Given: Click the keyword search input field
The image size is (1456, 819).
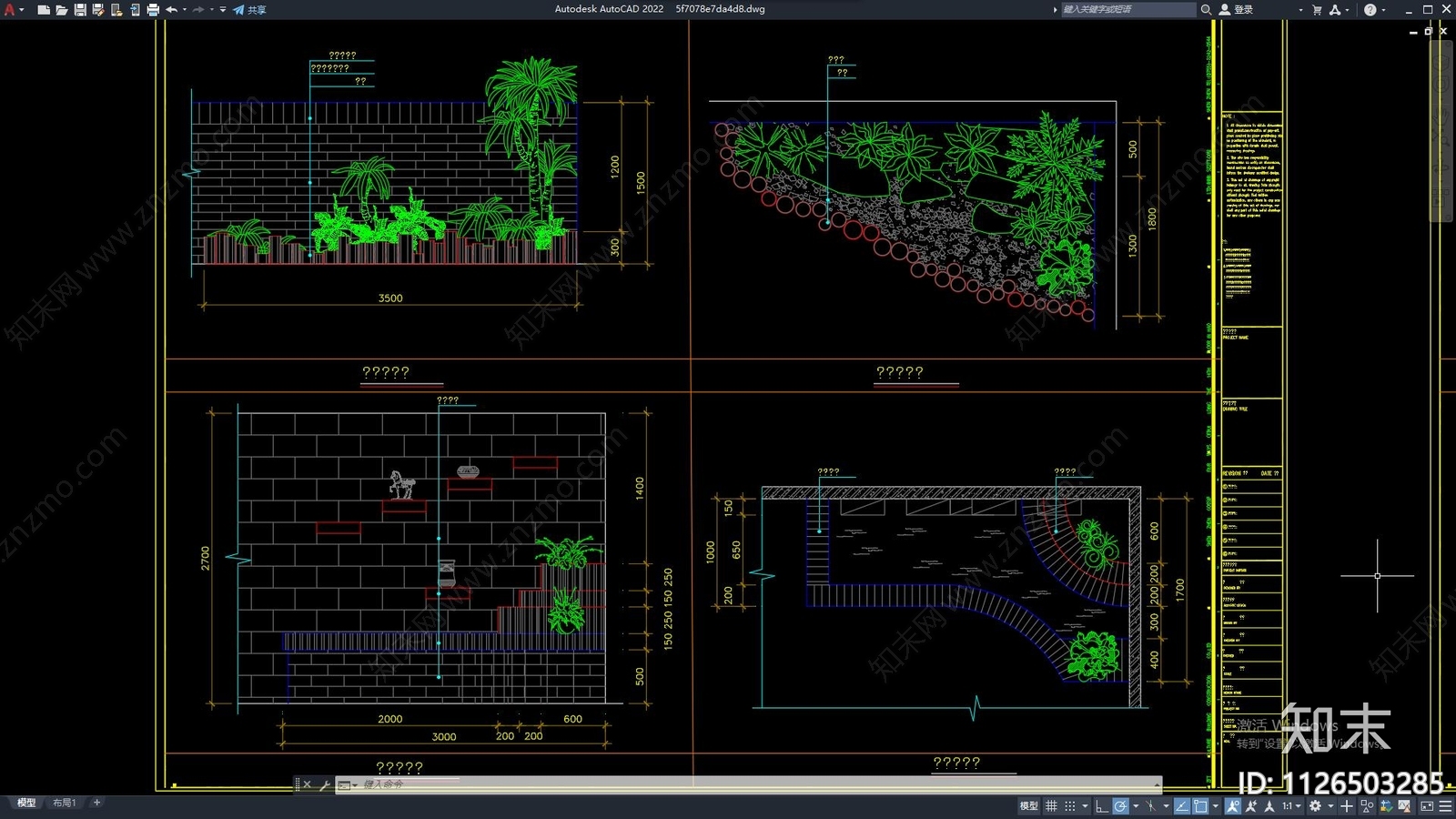Looking at the screenshot, I should (1128, 9).
